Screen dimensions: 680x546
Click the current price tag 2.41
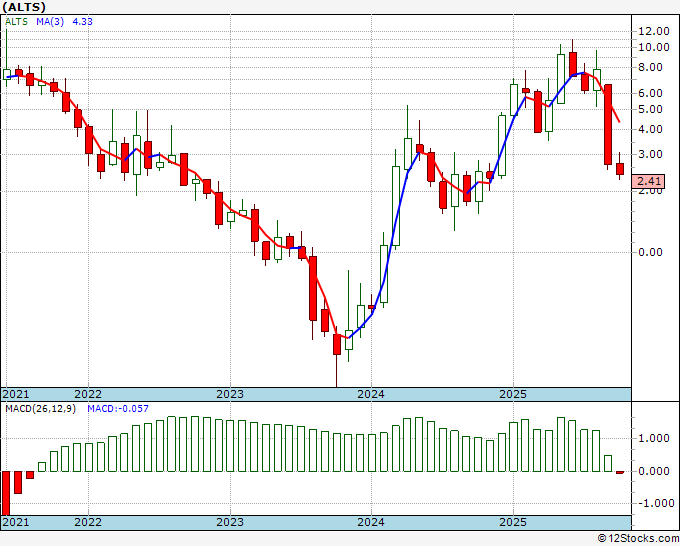click(648, 181)
